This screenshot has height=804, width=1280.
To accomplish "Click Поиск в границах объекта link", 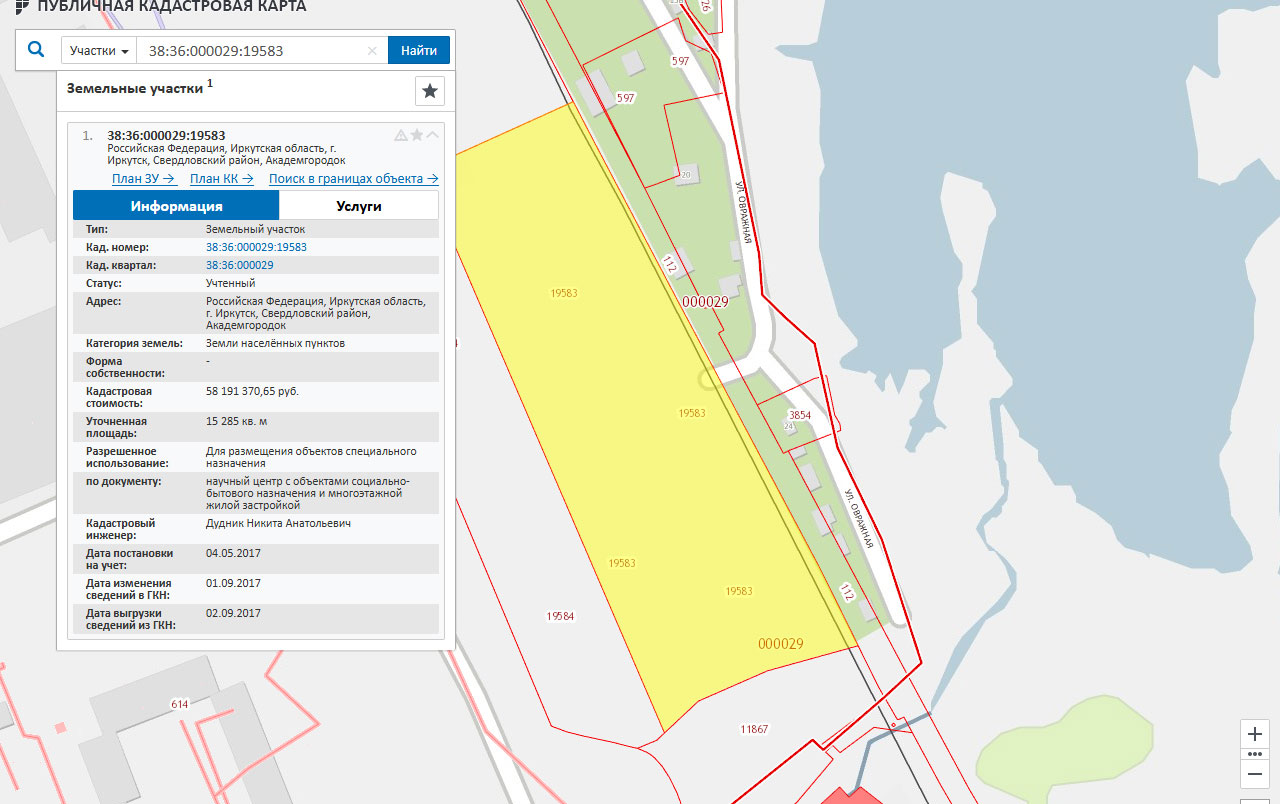I will point(353,179).
